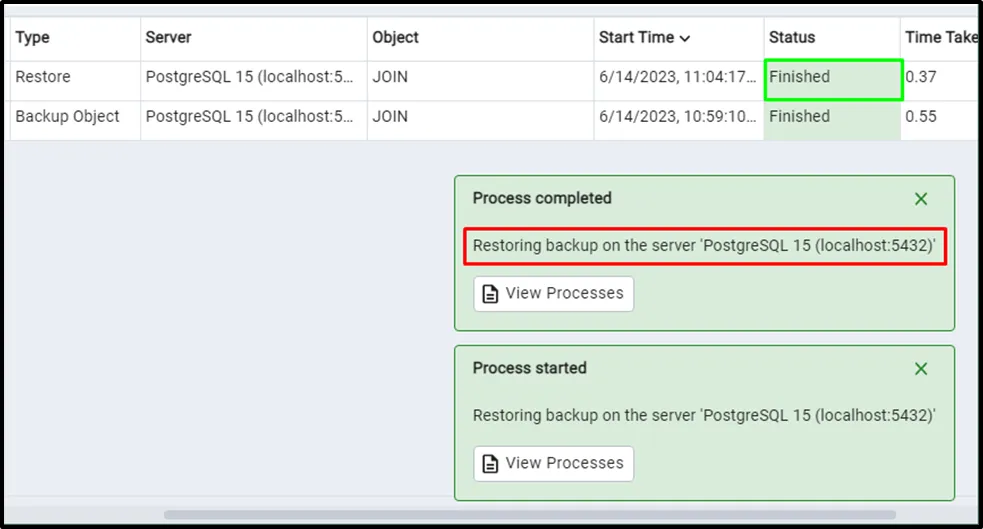Click the Object column header
The width and height of the screenshot is (983, 529).
point(396,38)
